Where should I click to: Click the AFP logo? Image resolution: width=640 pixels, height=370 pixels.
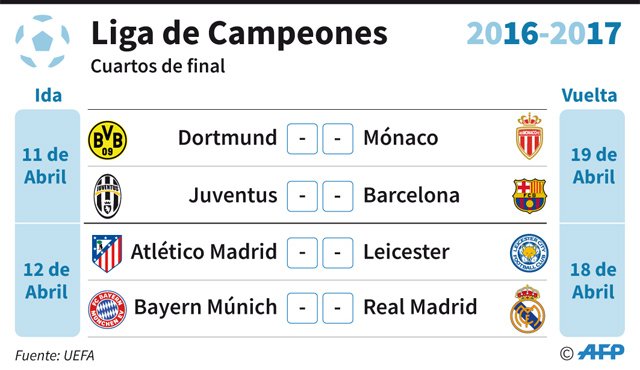tap(601, 352)
